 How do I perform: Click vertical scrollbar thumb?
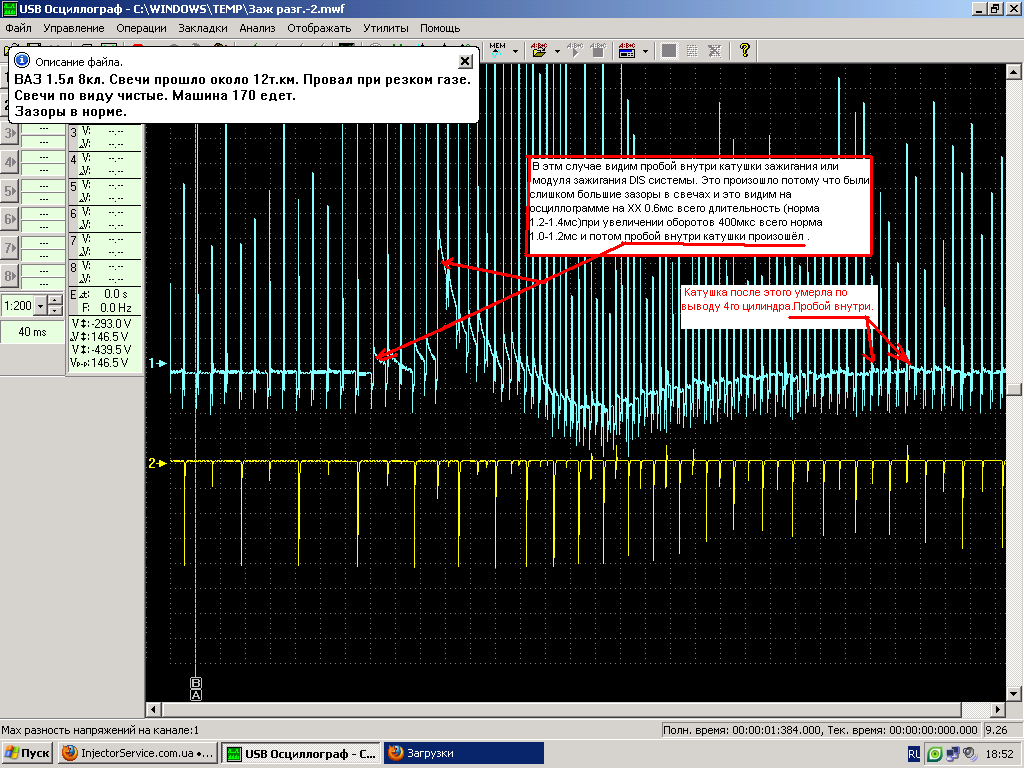pyautogui.click(x=1014, y=389)
